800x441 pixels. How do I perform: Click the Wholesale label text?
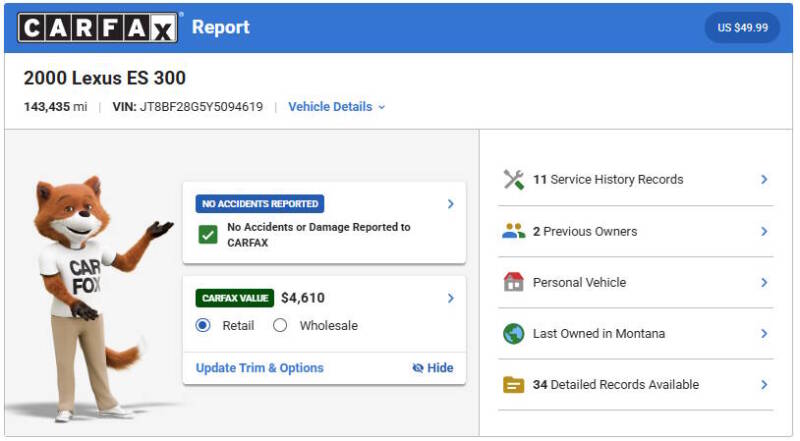329,326
